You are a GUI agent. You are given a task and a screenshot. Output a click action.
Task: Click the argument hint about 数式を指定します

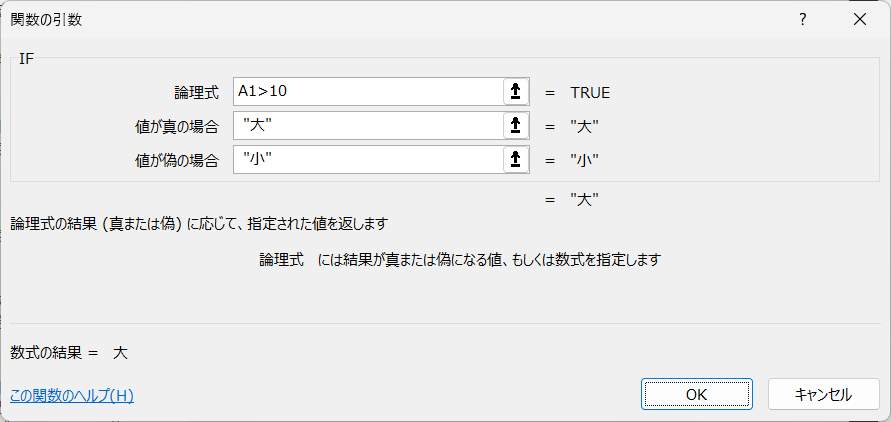click(x=460, y=260)
